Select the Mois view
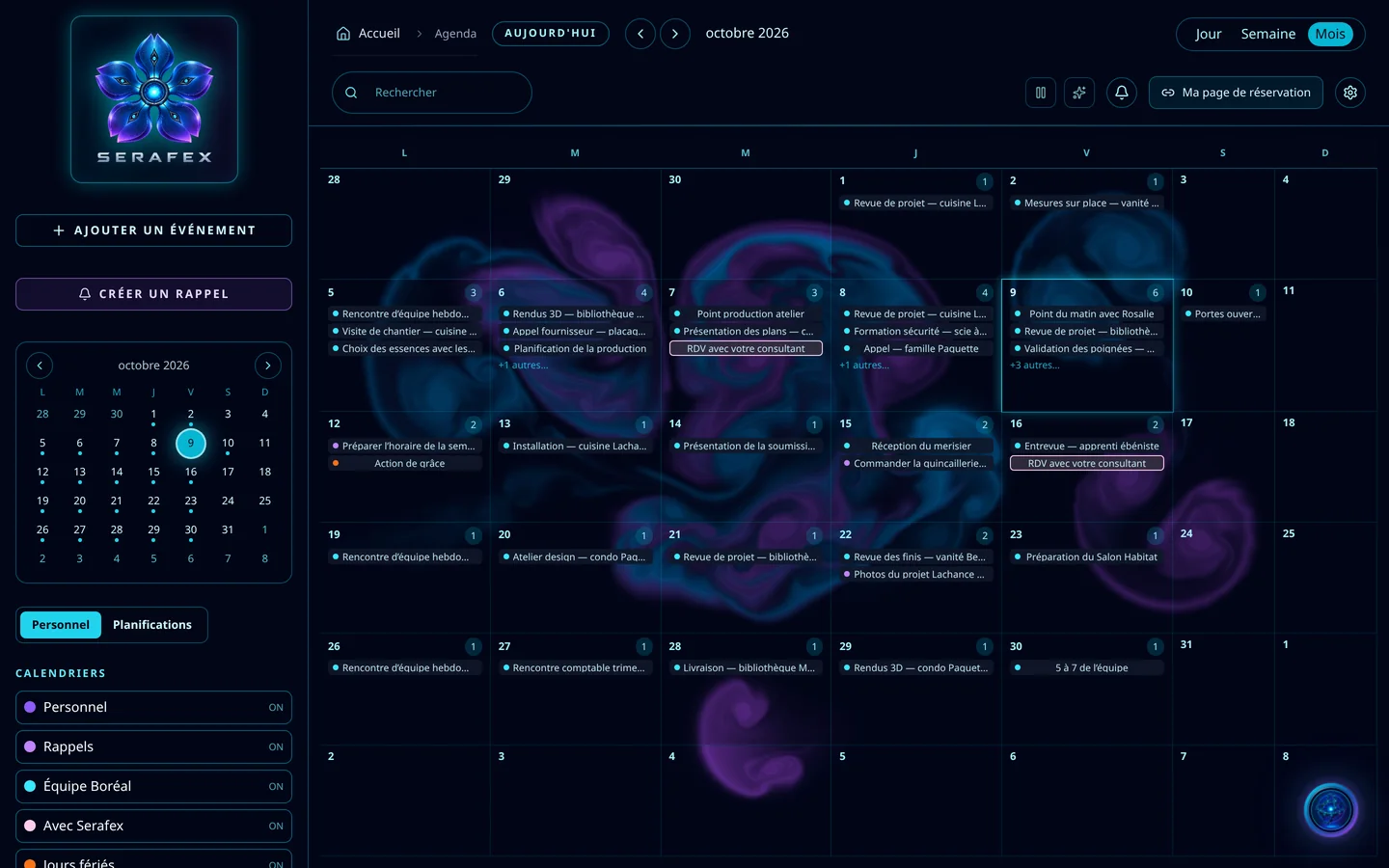The image size is (1389, 868). coord(1330,34)
